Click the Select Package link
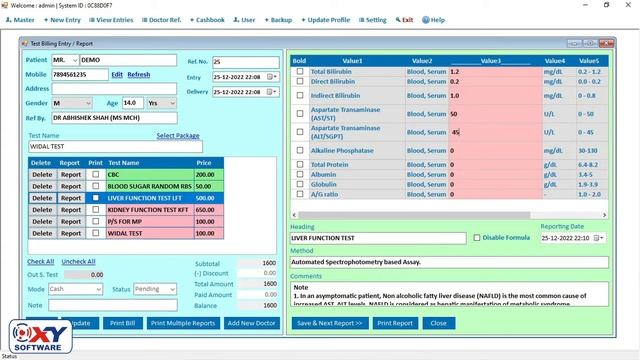Image resolution: width=640 pixels, height=360 pixels. click(178, 136)
